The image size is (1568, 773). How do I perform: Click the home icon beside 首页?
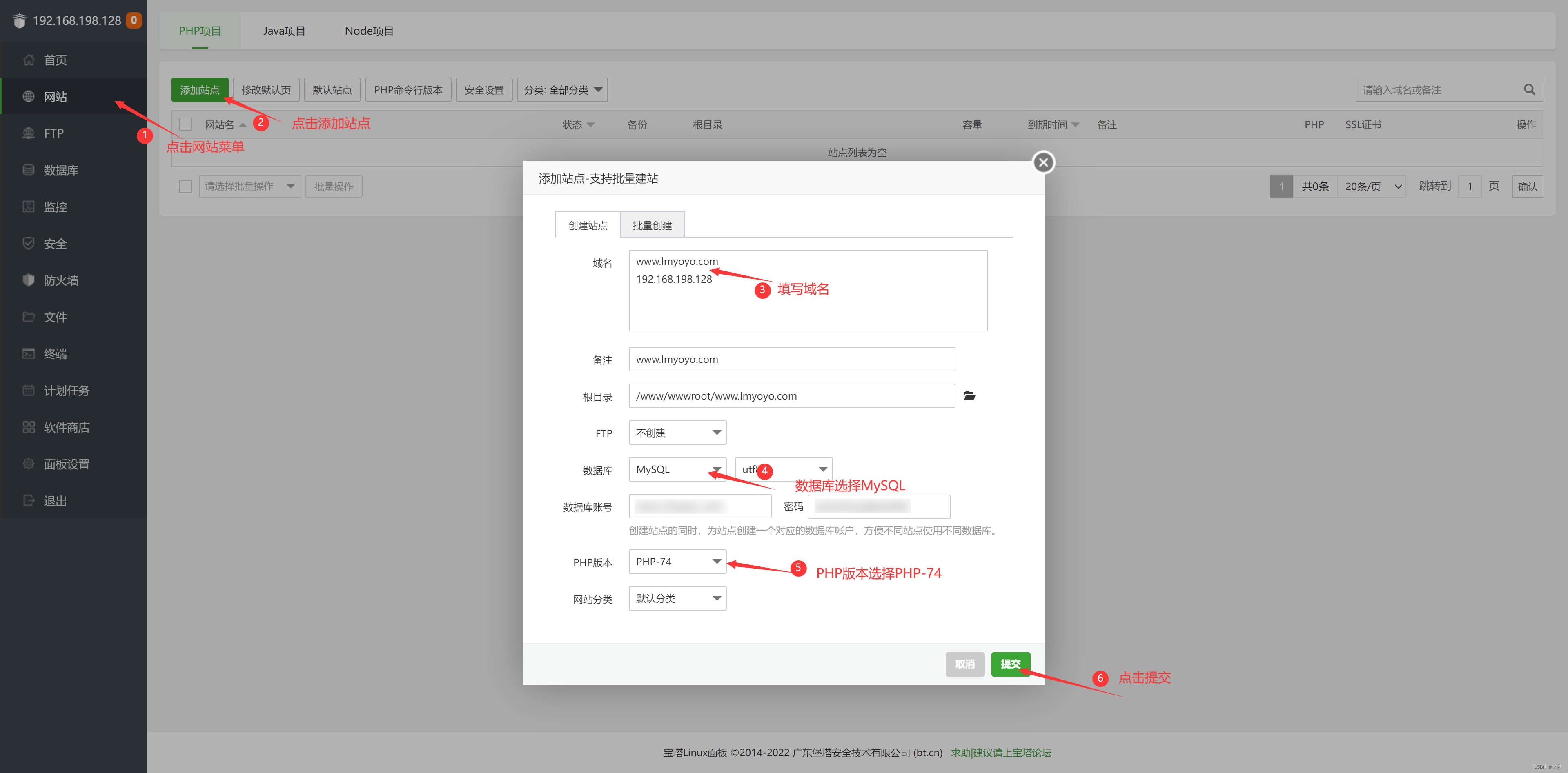tap(29, 60)
